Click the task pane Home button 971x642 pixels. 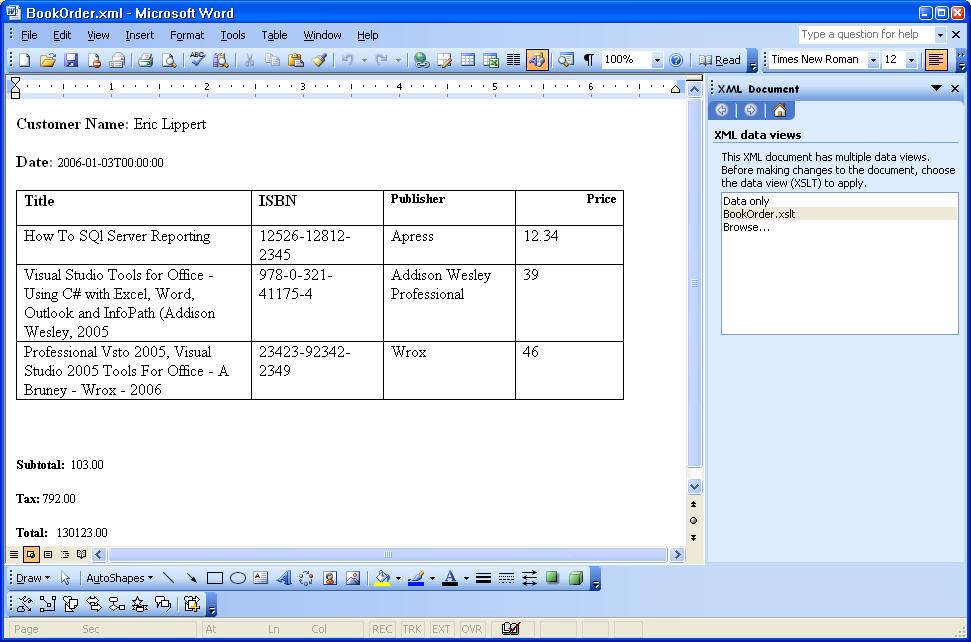[780, 110]
